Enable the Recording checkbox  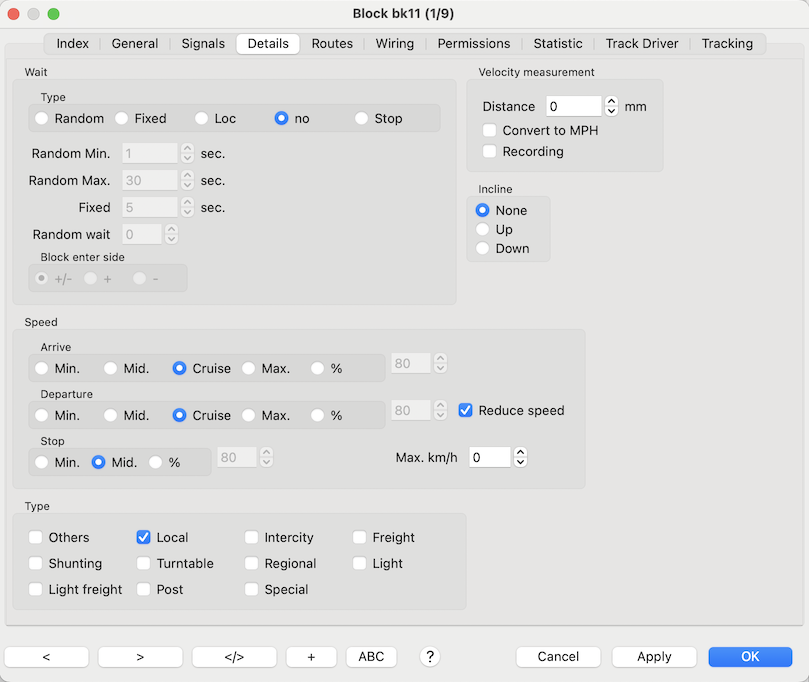(x=490, y=152)
